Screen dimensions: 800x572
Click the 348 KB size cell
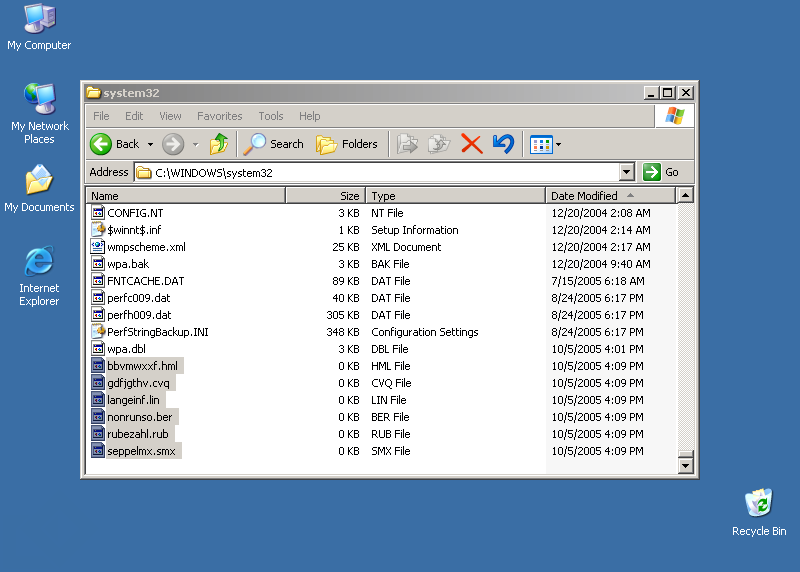[x=343, y=332]
